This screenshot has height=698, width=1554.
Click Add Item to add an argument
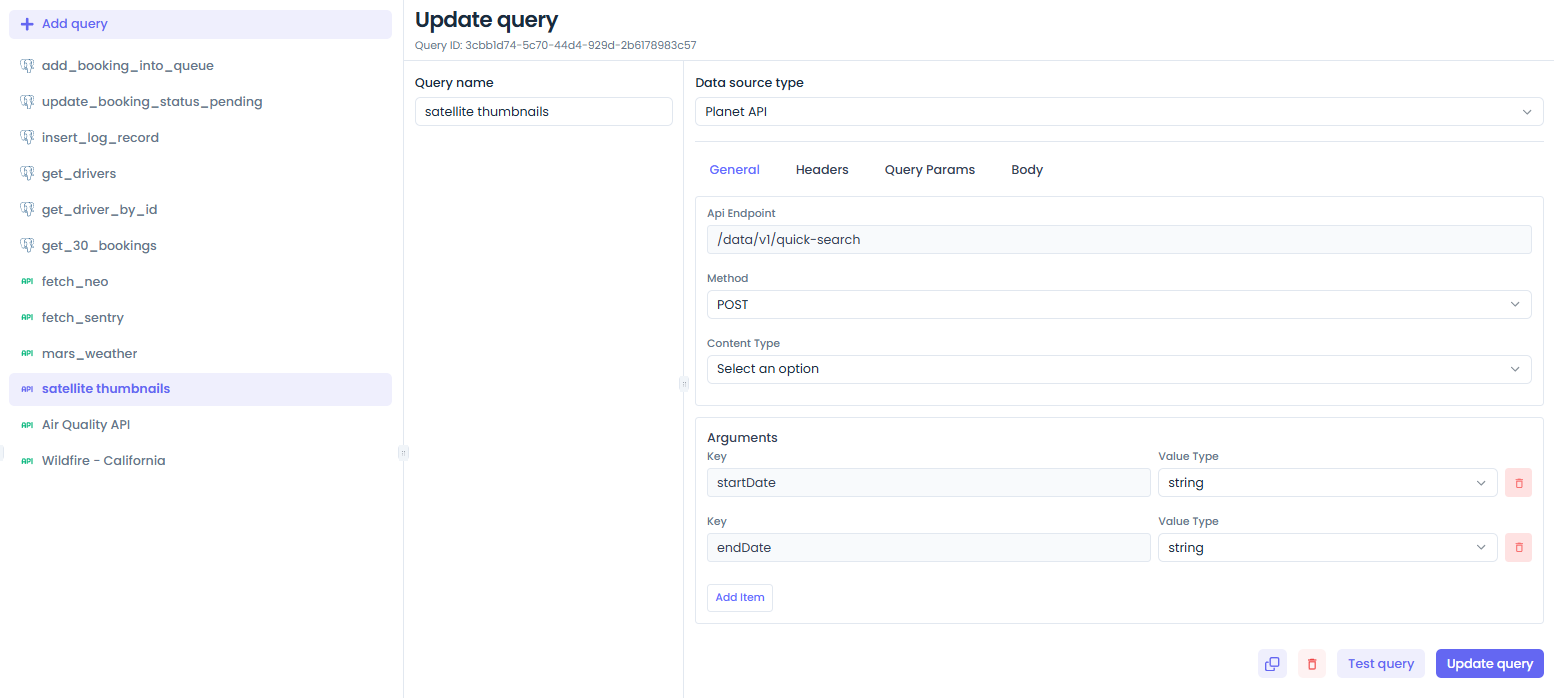(x=739, y=597)
